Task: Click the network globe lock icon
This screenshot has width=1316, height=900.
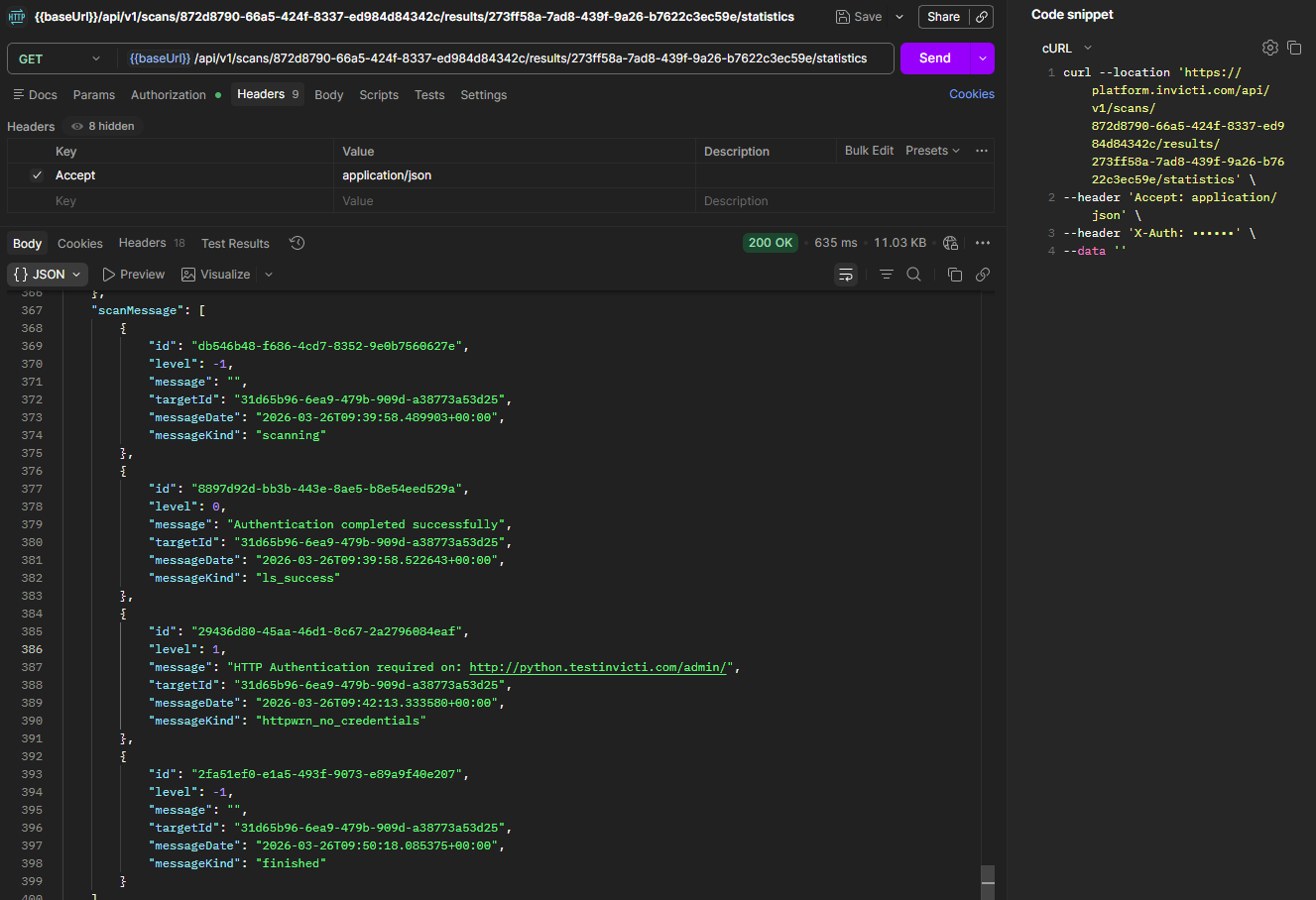Action: click(x=950, y=243)
